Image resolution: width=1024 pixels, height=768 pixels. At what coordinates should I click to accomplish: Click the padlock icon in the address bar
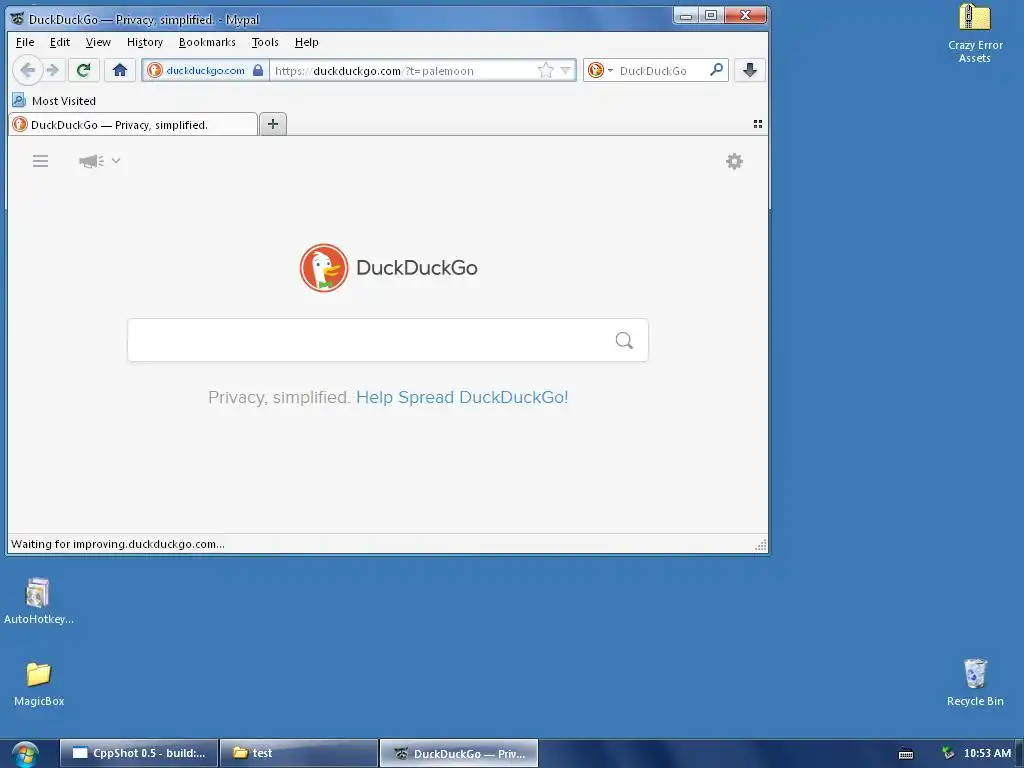tap(258, 70)
